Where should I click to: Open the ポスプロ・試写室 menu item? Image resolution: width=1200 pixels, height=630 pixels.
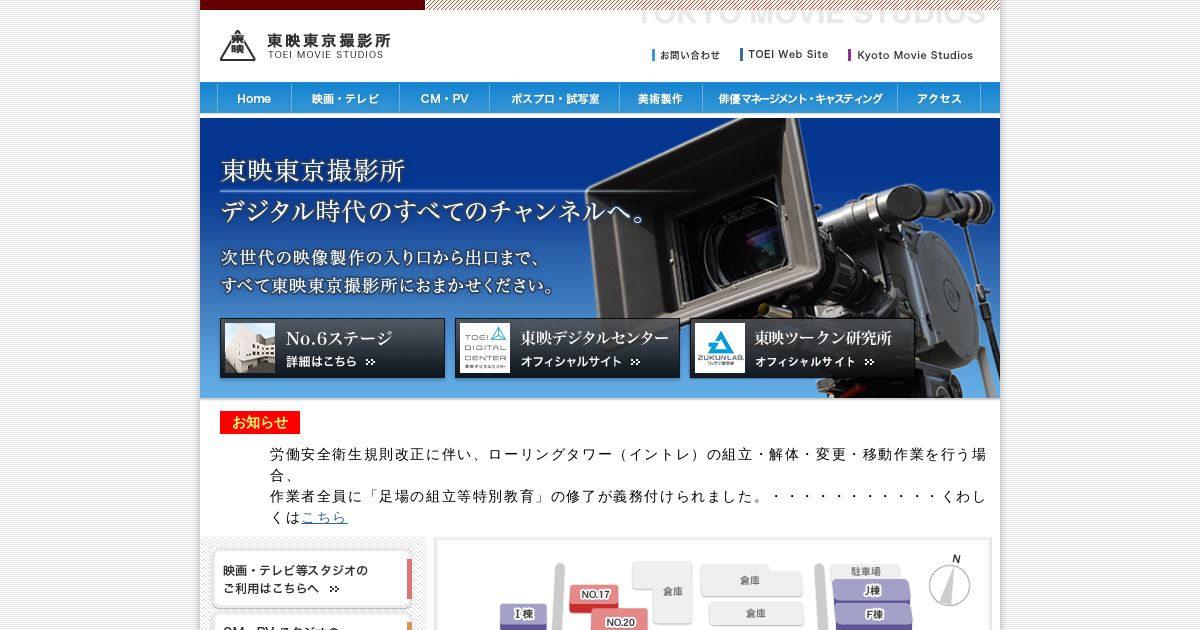[555, 98]
